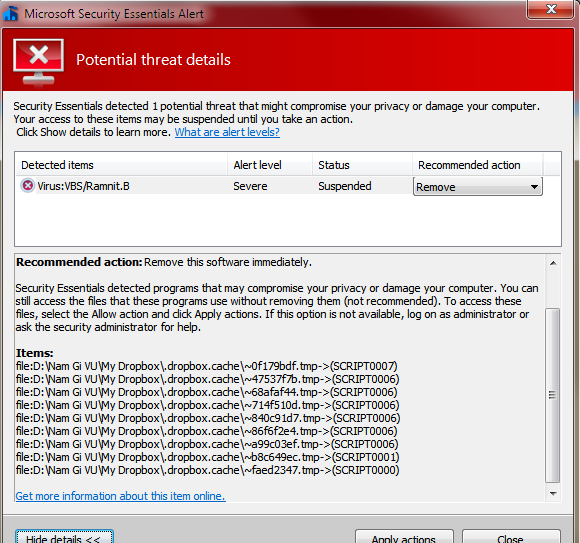580x543 pixels.
Task: Click the bold 'Items:' label
Action: pos(35,353)
